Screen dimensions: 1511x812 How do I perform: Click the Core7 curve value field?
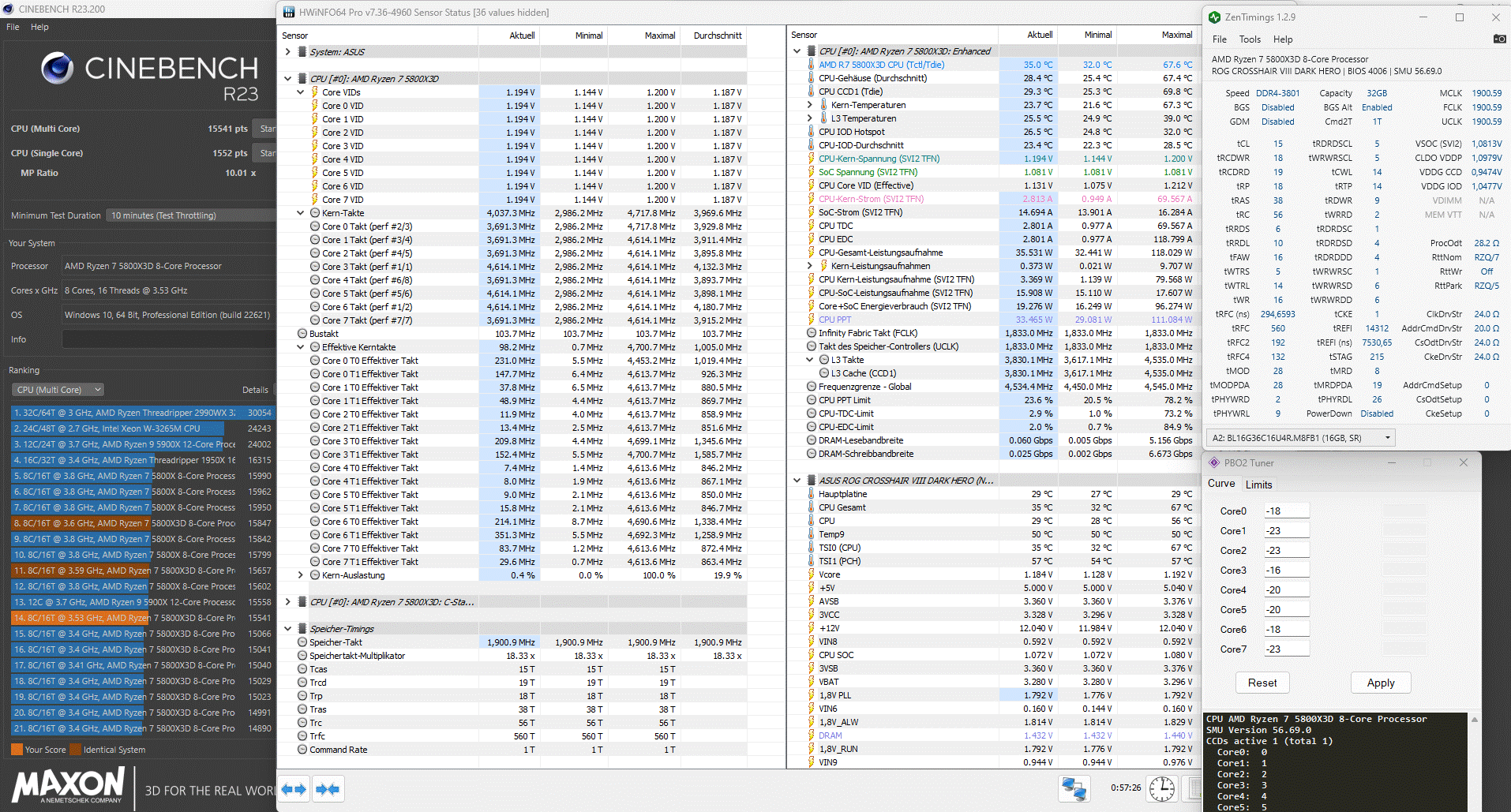click(x=1286, y=649)
